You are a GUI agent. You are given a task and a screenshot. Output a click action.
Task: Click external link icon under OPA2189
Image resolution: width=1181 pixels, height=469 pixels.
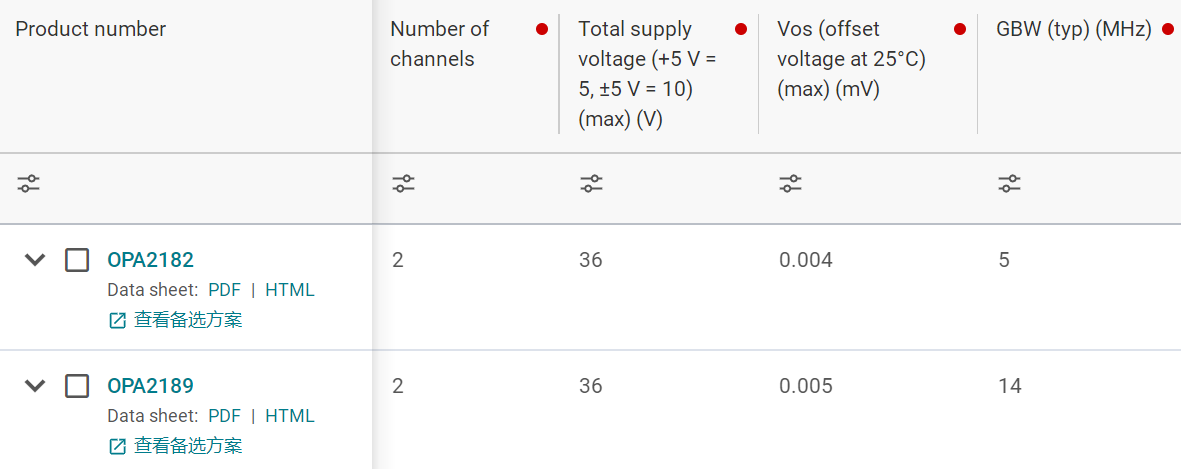[117, 446]
